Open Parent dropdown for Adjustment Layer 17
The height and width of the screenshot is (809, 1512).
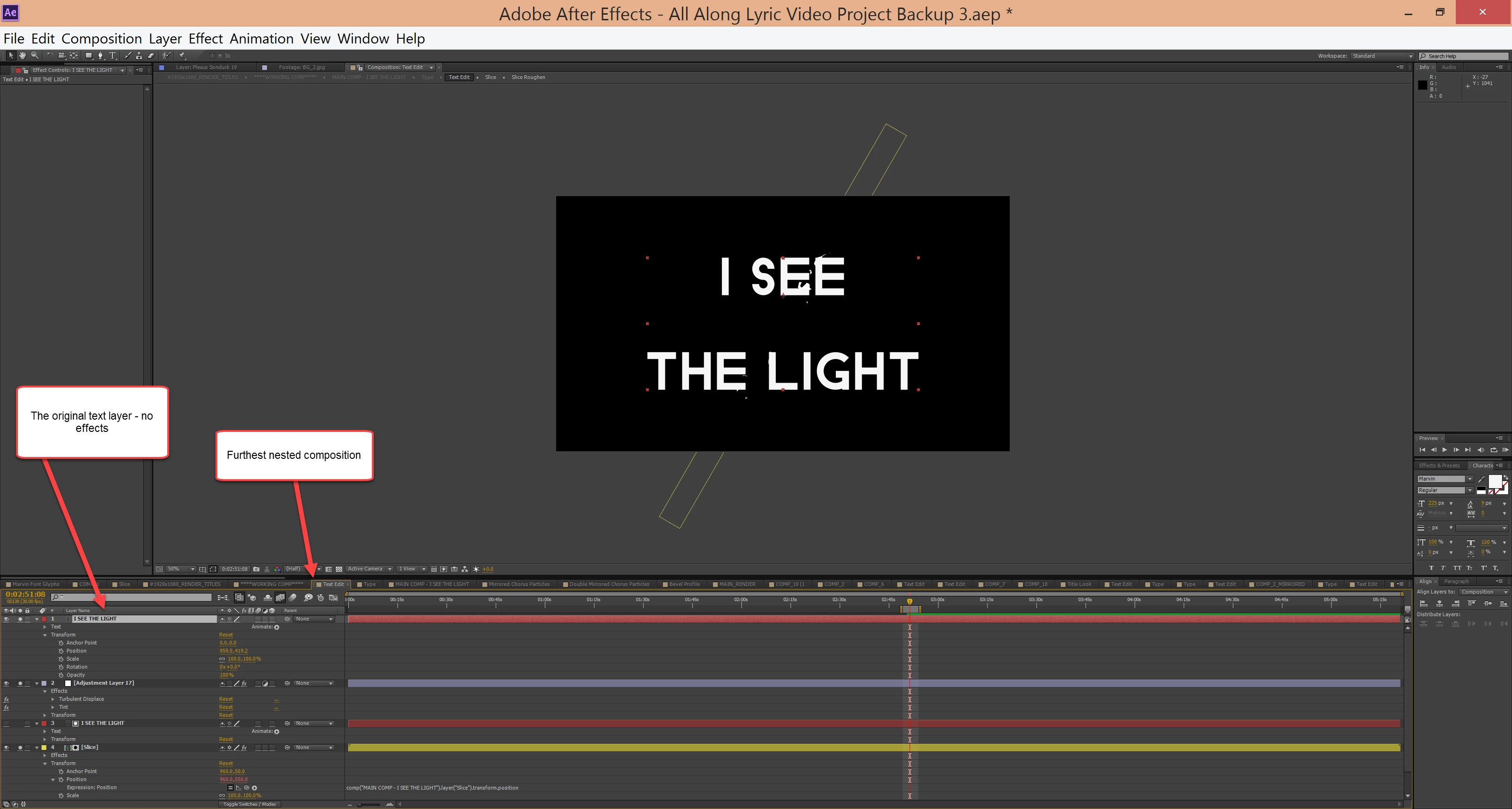pyautogui.click(x=313, y=683)
